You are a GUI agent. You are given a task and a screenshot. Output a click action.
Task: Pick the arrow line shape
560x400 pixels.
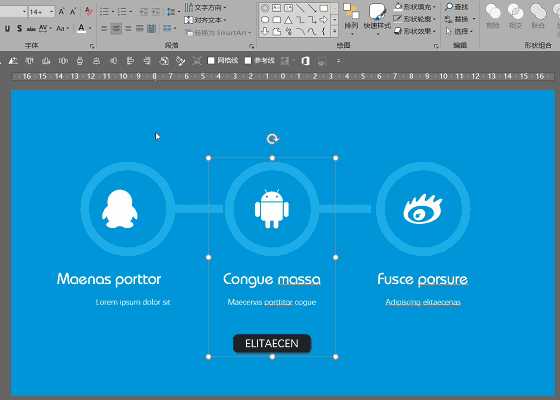point(312,8)
